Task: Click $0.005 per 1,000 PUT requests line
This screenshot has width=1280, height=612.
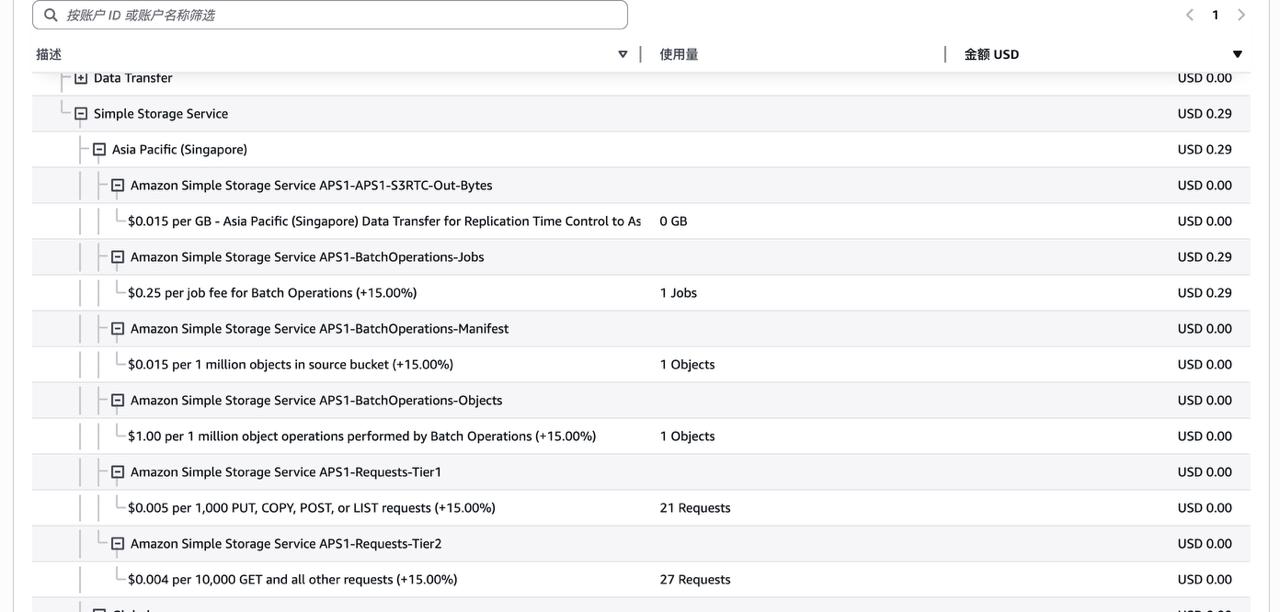Action: point(311,508)
